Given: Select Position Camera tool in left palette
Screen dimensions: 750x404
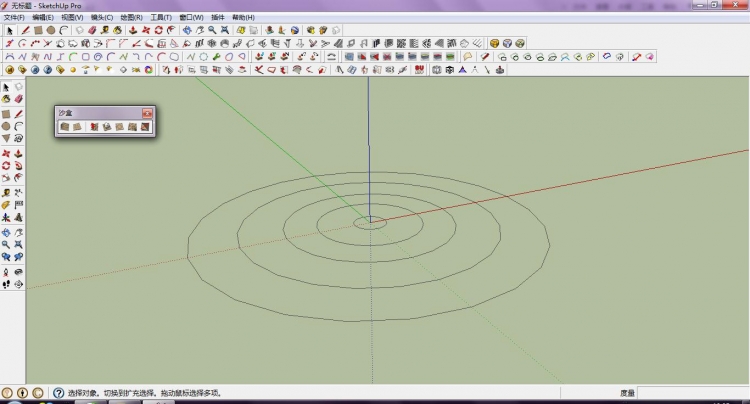Looking at the screenshot, I should click(6, 272).
